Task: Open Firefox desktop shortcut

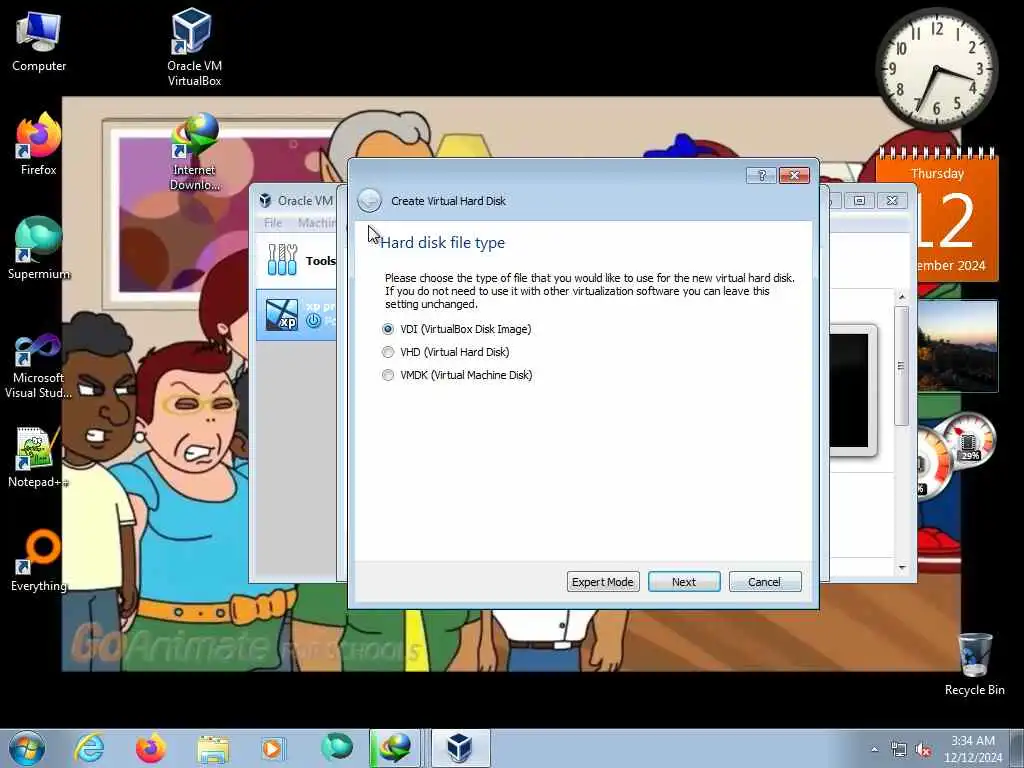Action: [39, 144]
